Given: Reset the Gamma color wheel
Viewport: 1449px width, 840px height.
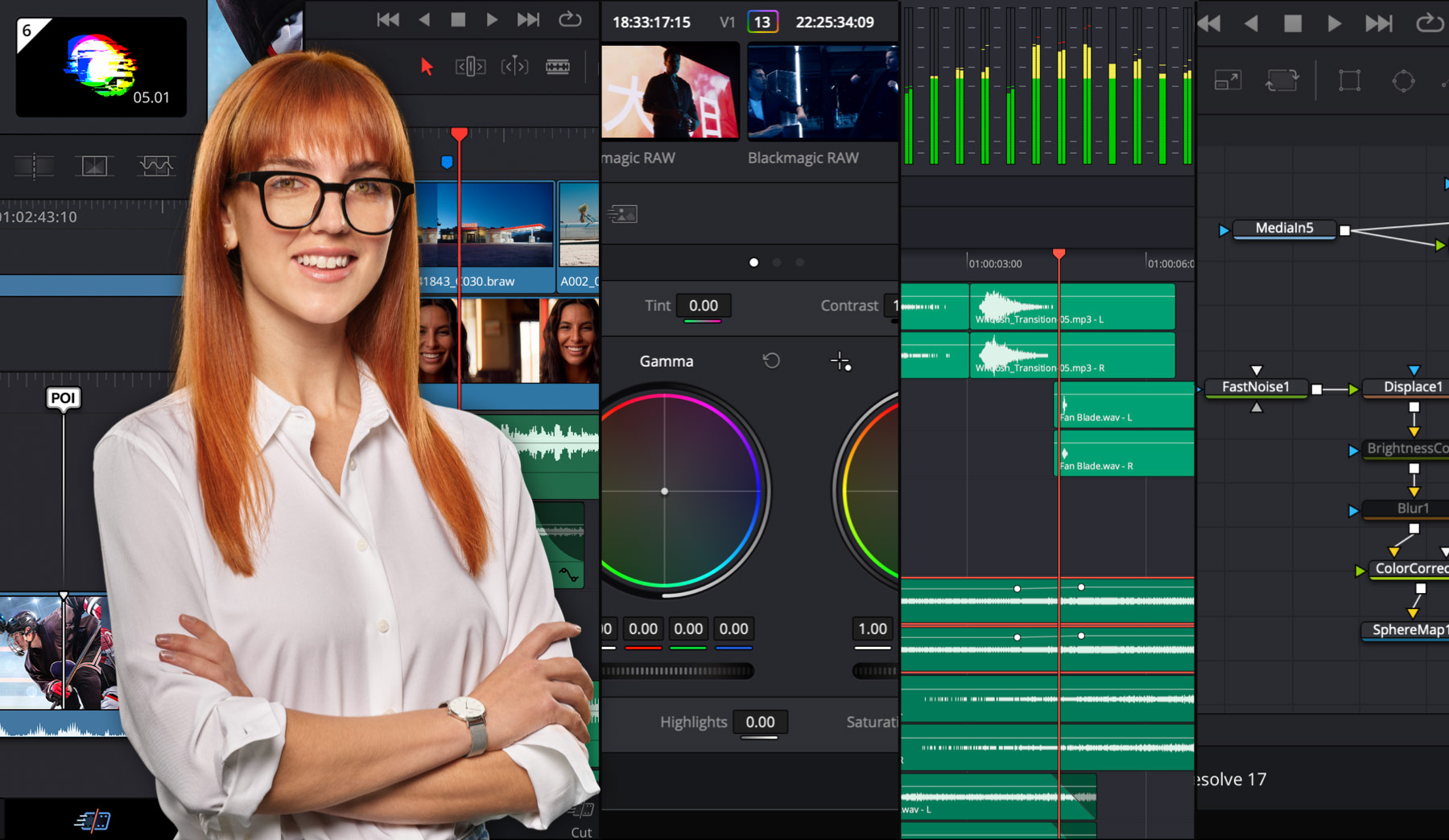Looking at the screenshot, I should point(770,360).
